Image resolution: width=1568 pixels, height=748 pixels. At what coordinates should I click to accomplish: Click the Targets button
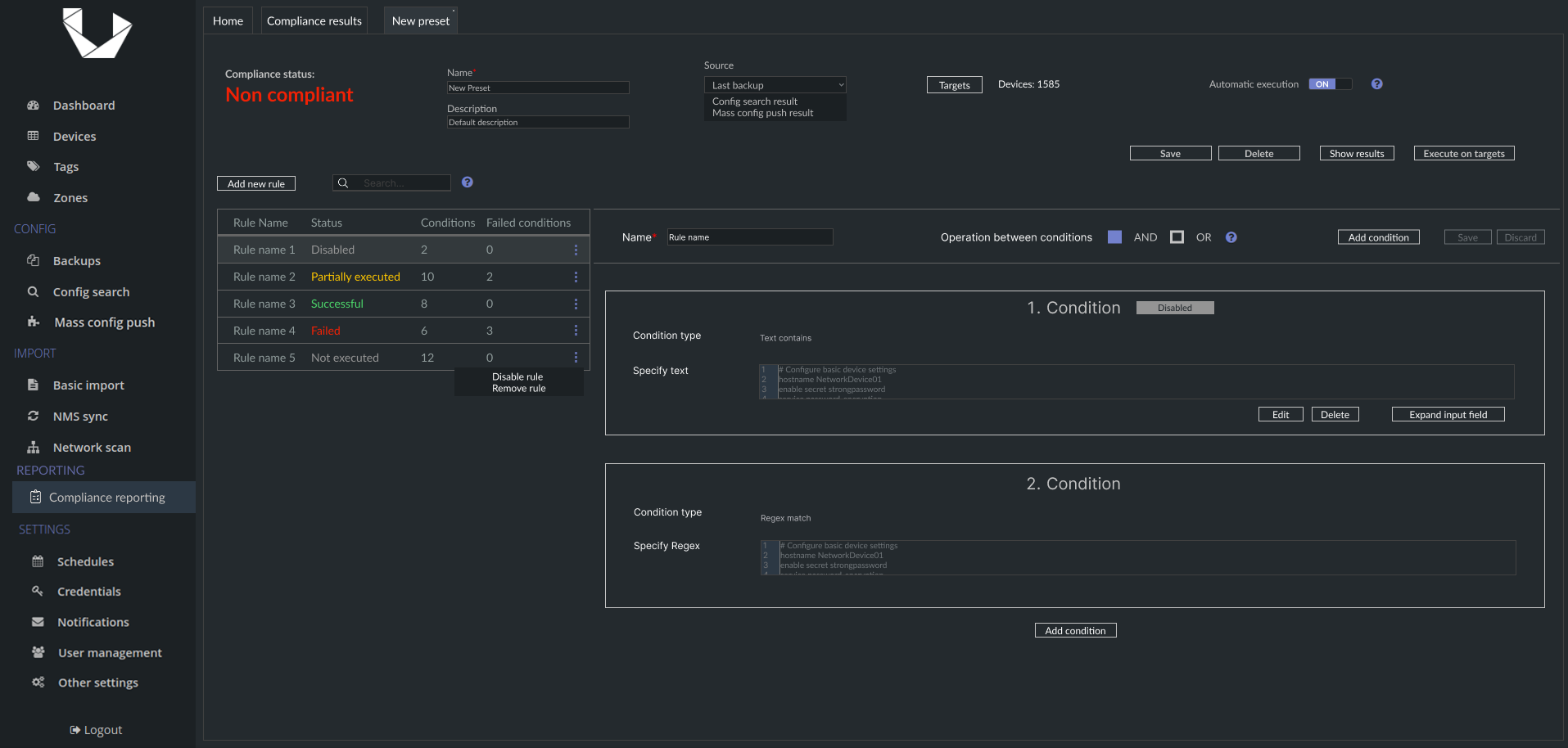tap(955, 85)
